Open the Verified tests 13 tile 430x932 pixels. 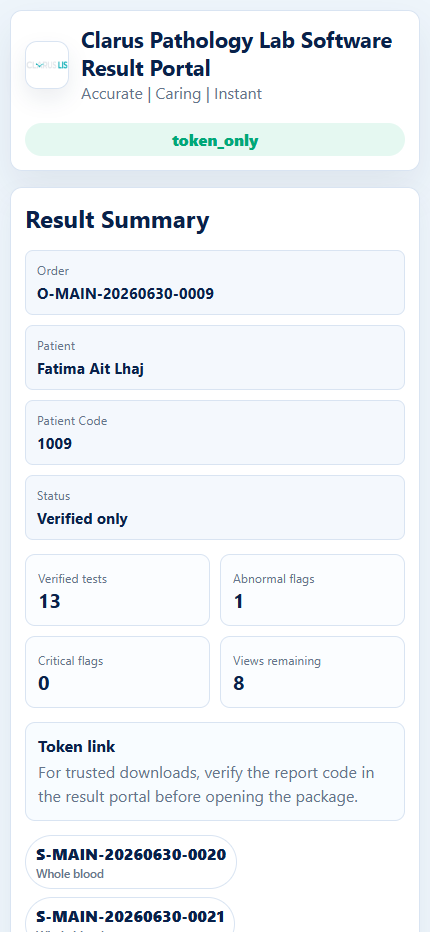pos(117,590)
